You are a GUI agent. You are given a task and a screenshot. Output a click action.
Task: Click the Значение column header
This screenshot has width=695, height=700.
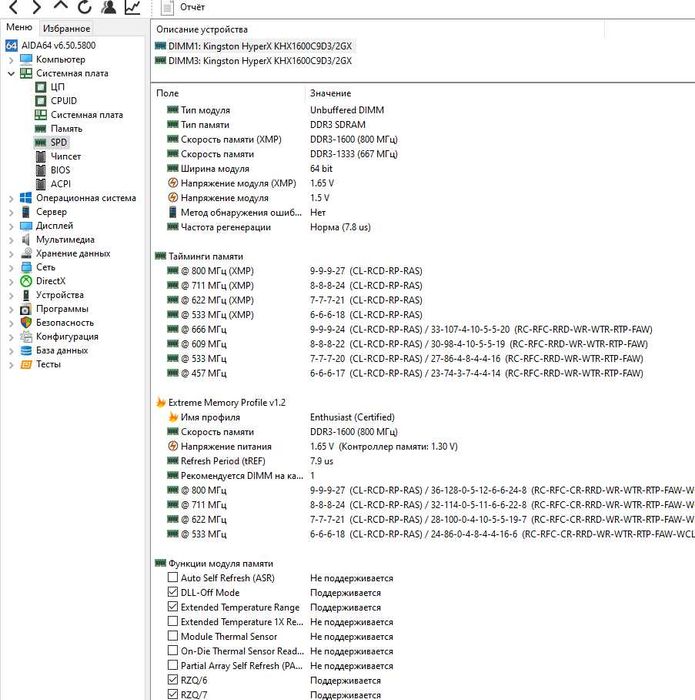pos(330,93)
